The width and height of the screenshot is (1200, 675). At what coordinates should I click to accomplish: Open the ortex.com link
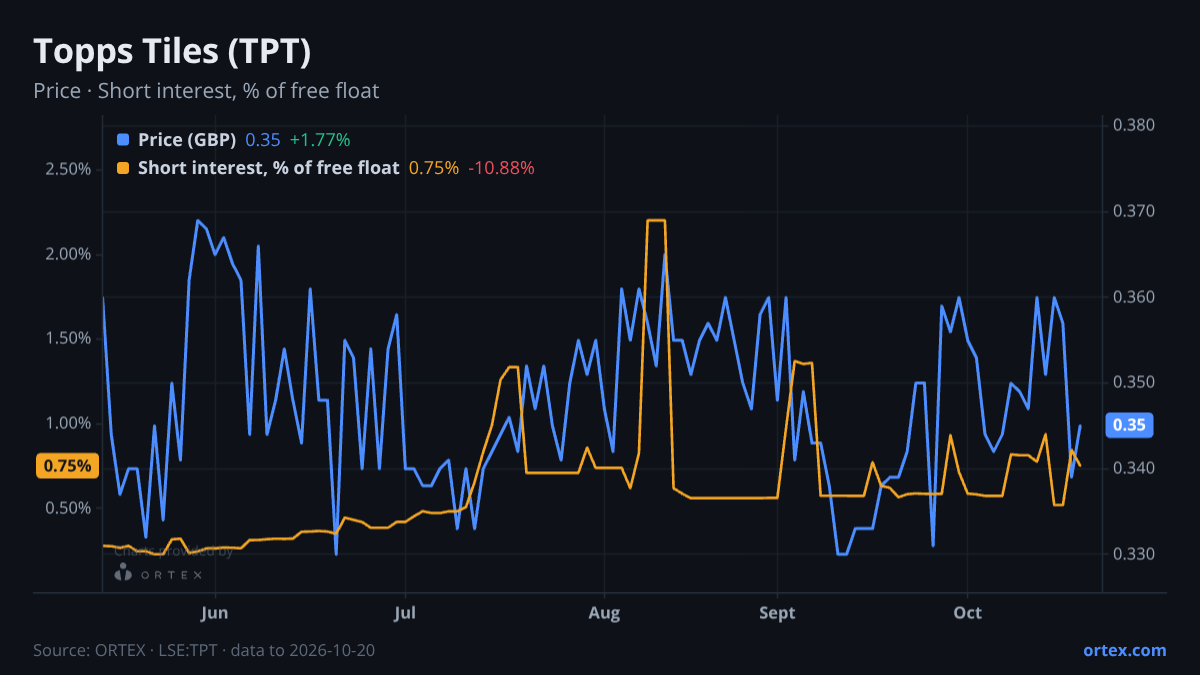coord(1124,650)
